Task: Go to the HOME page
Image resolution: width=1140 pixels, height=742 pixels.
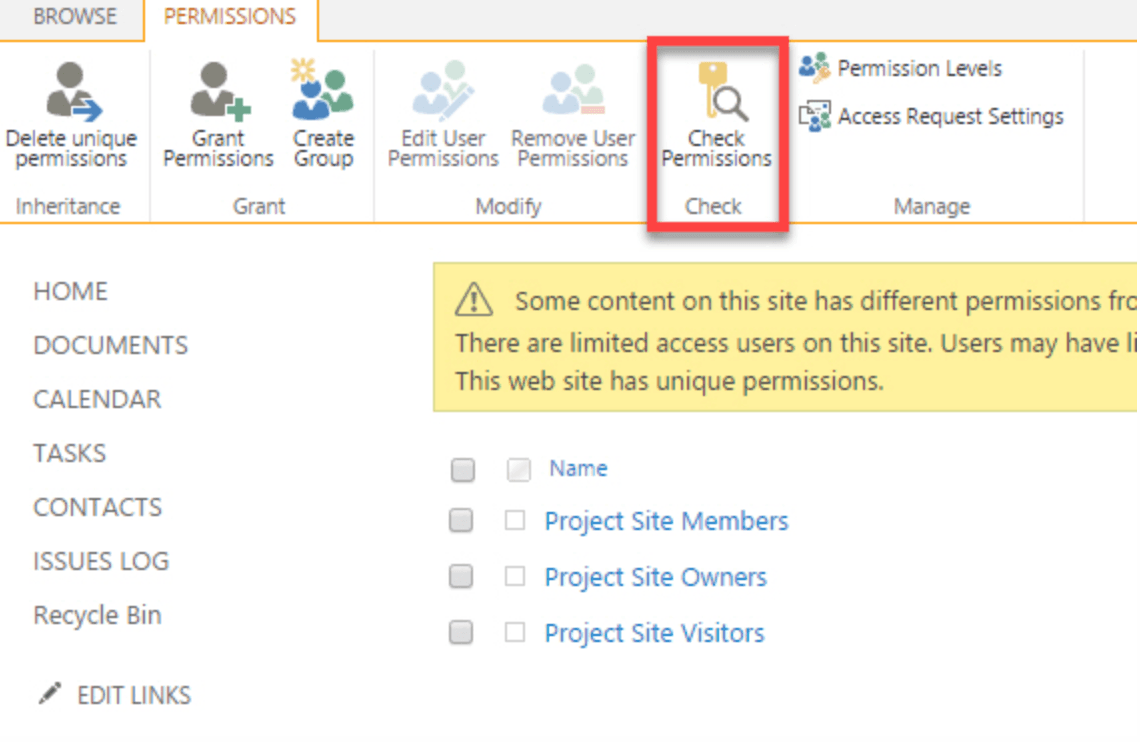Action: point(70,291)
